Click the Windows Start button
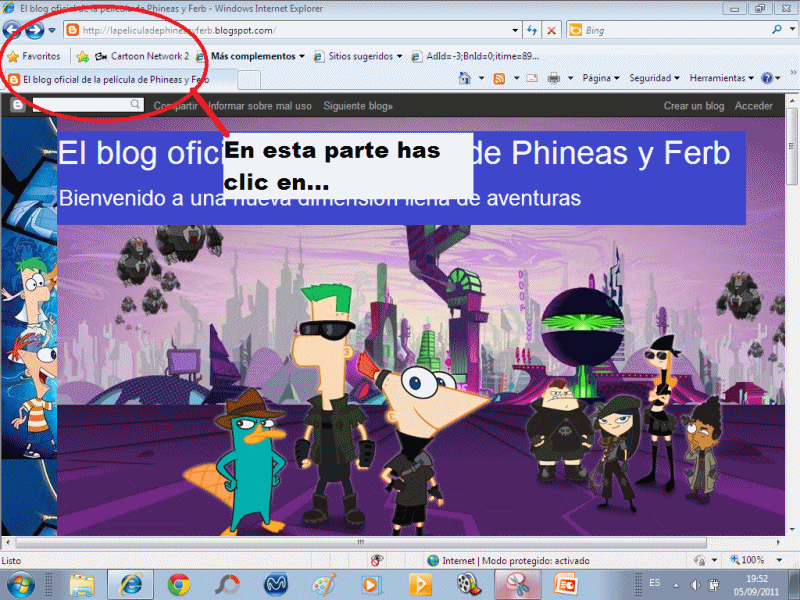 [x=20, y=585]
